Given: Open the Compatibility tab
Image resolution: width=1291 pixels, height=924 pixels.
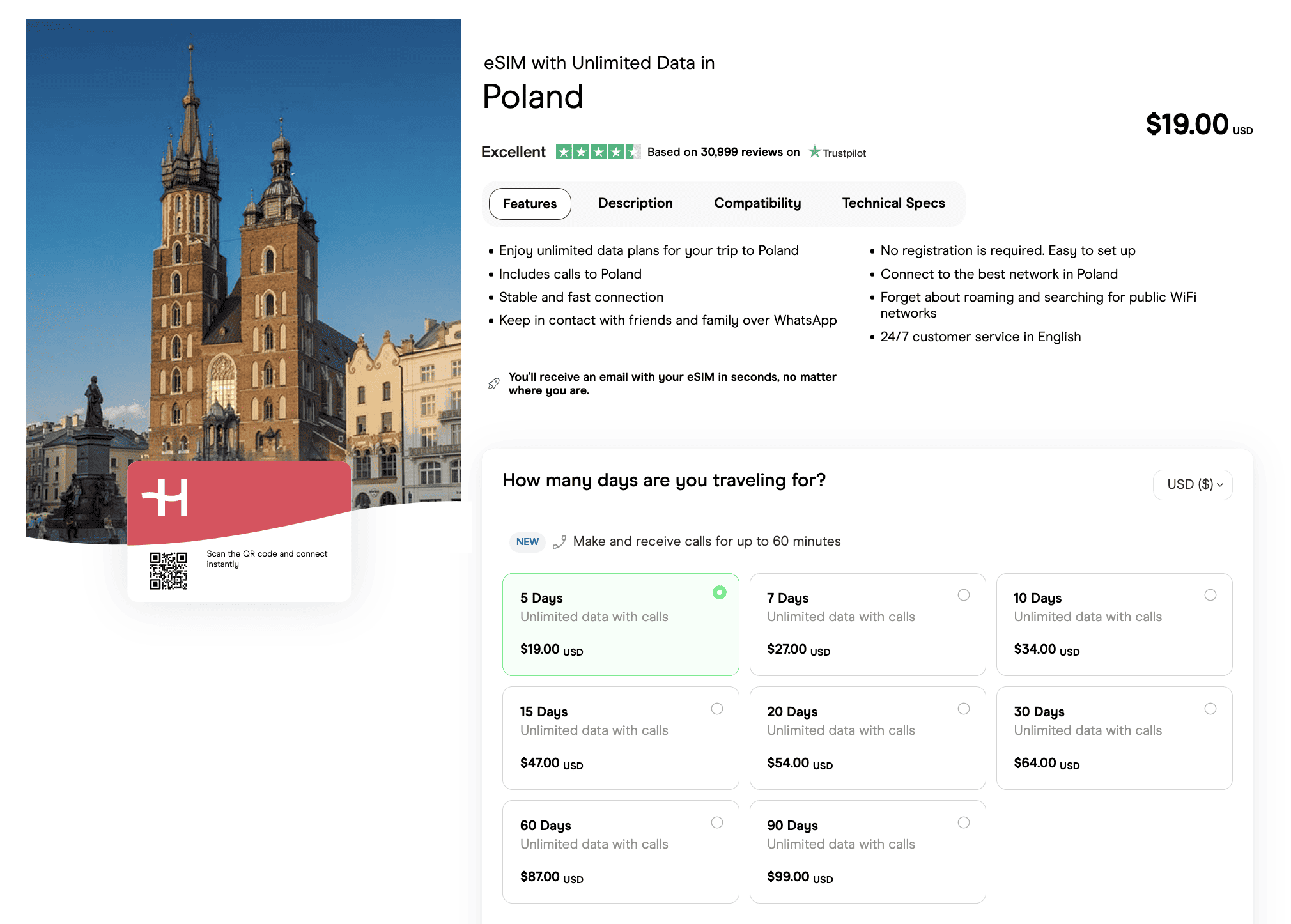Looking at the screenshot, I should click(757, 203).
